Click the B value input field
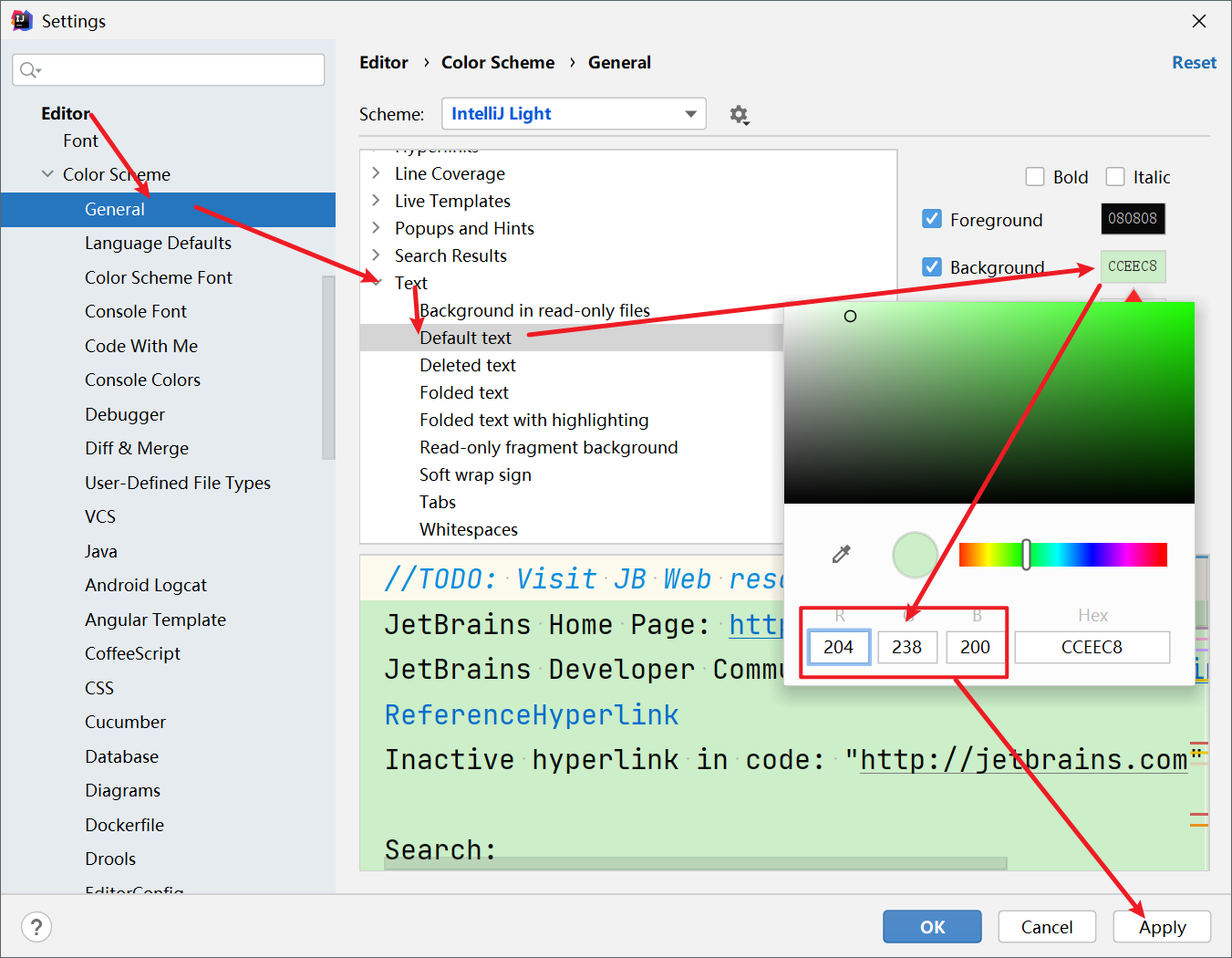This screenshot has height=958, width=1232. pos(976,647)
